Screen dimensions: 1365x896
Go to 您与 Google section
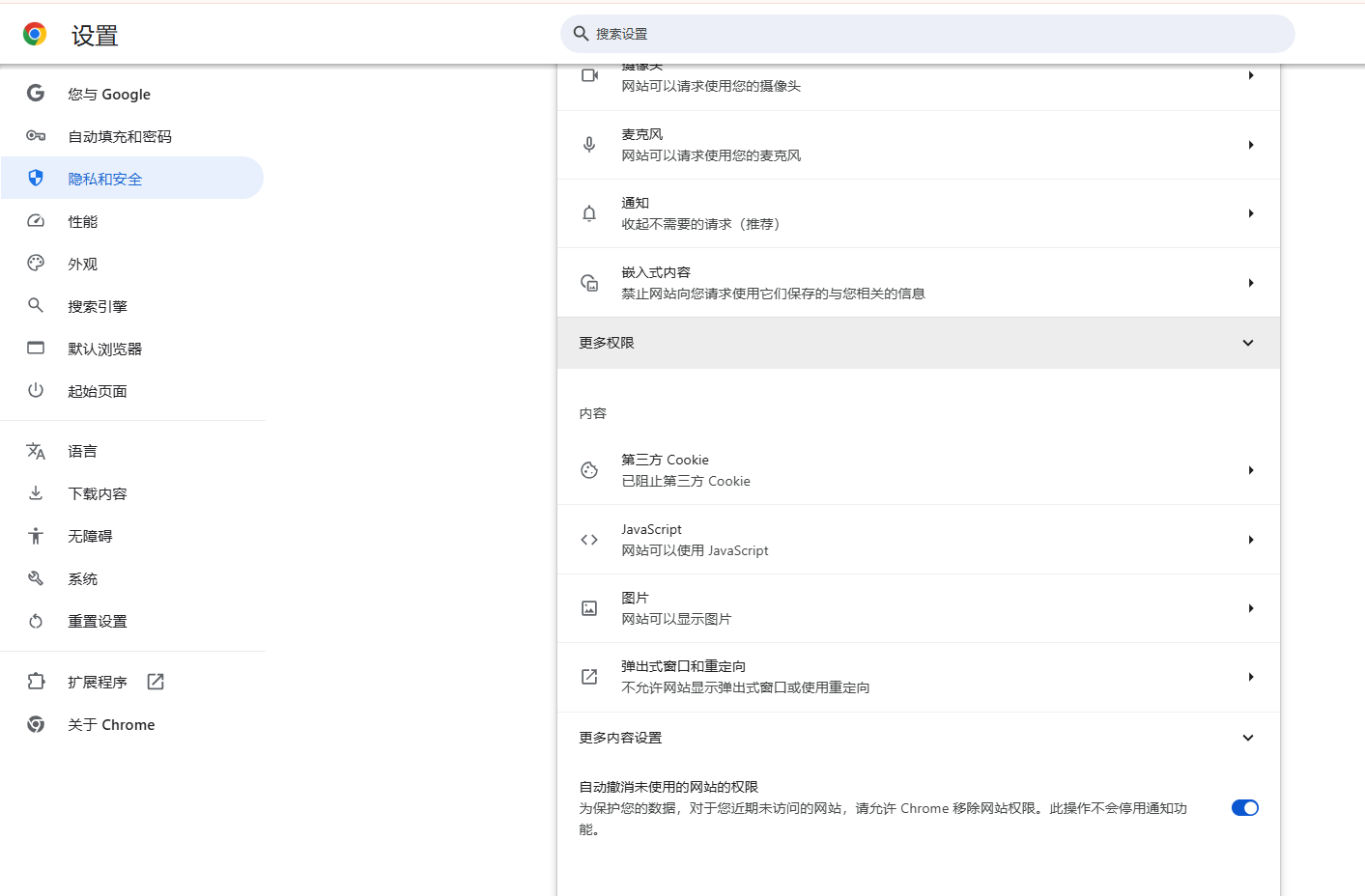pyautogui.click(x=132, y=94)
